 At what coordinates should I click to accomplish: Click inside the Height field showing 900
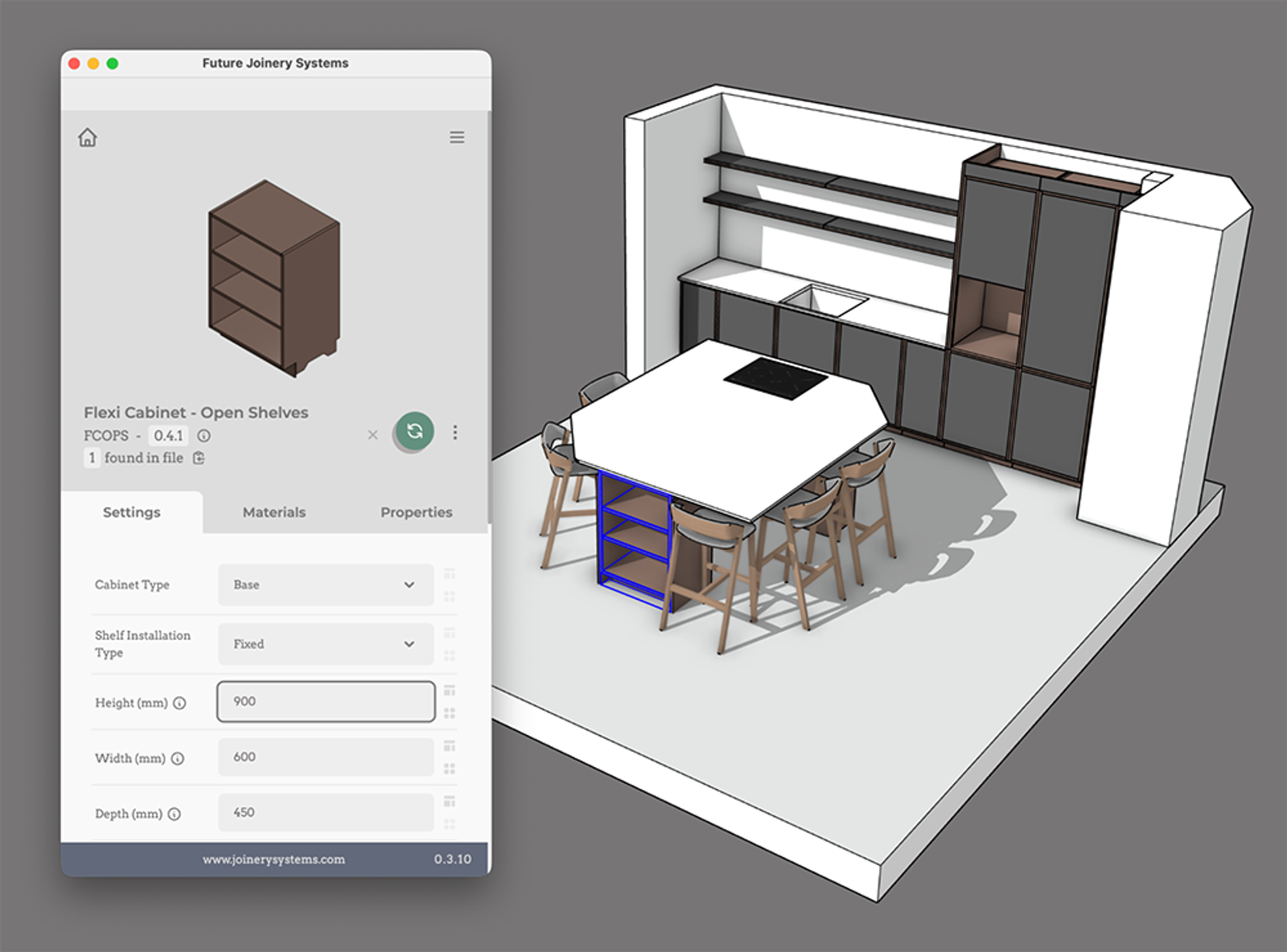coord(325,701)
